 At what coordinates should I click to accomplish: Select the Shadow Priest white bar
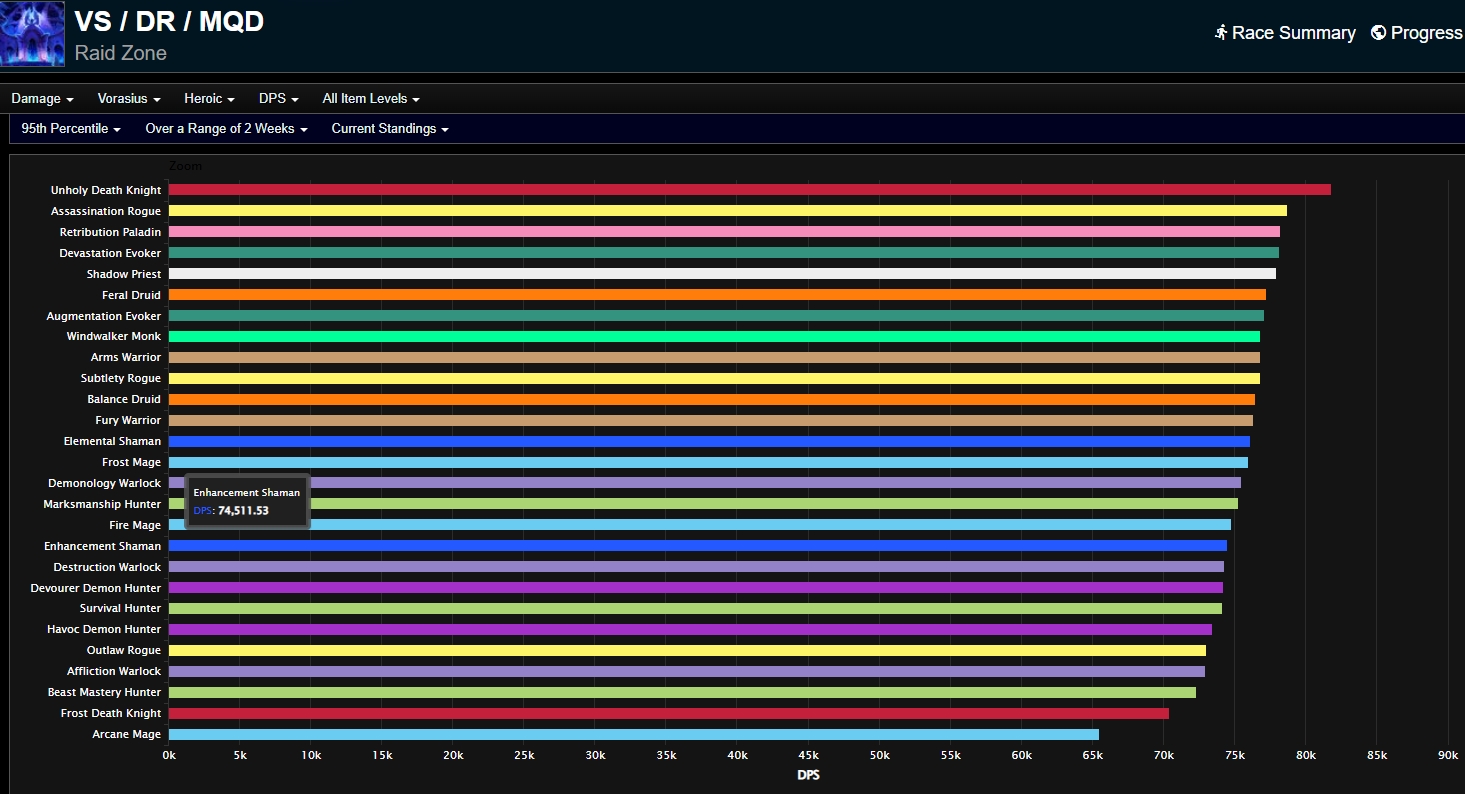tap(722, 274)
